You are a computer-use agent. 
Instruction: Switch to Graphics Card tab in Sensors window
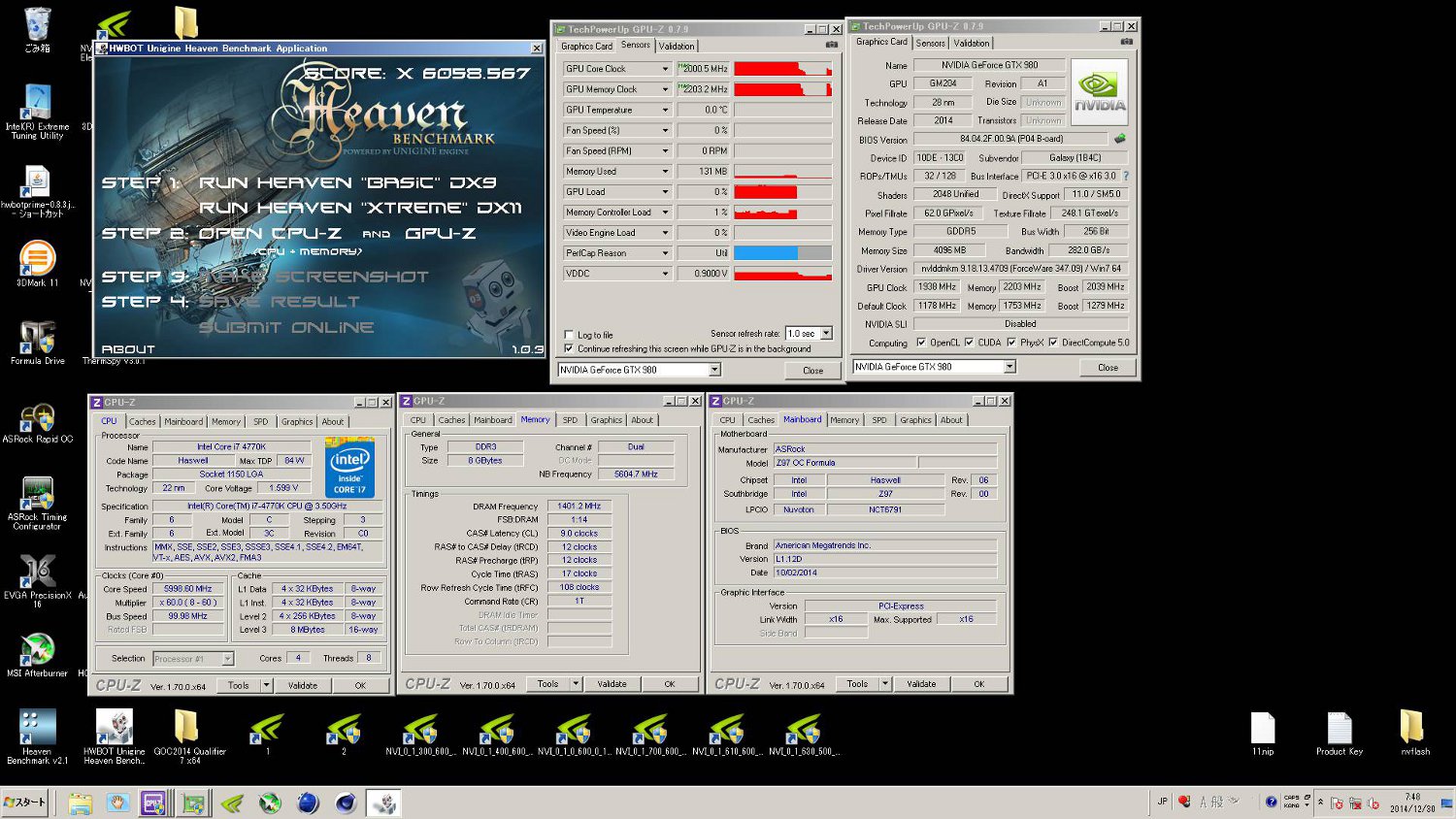(x=586, y=46)
